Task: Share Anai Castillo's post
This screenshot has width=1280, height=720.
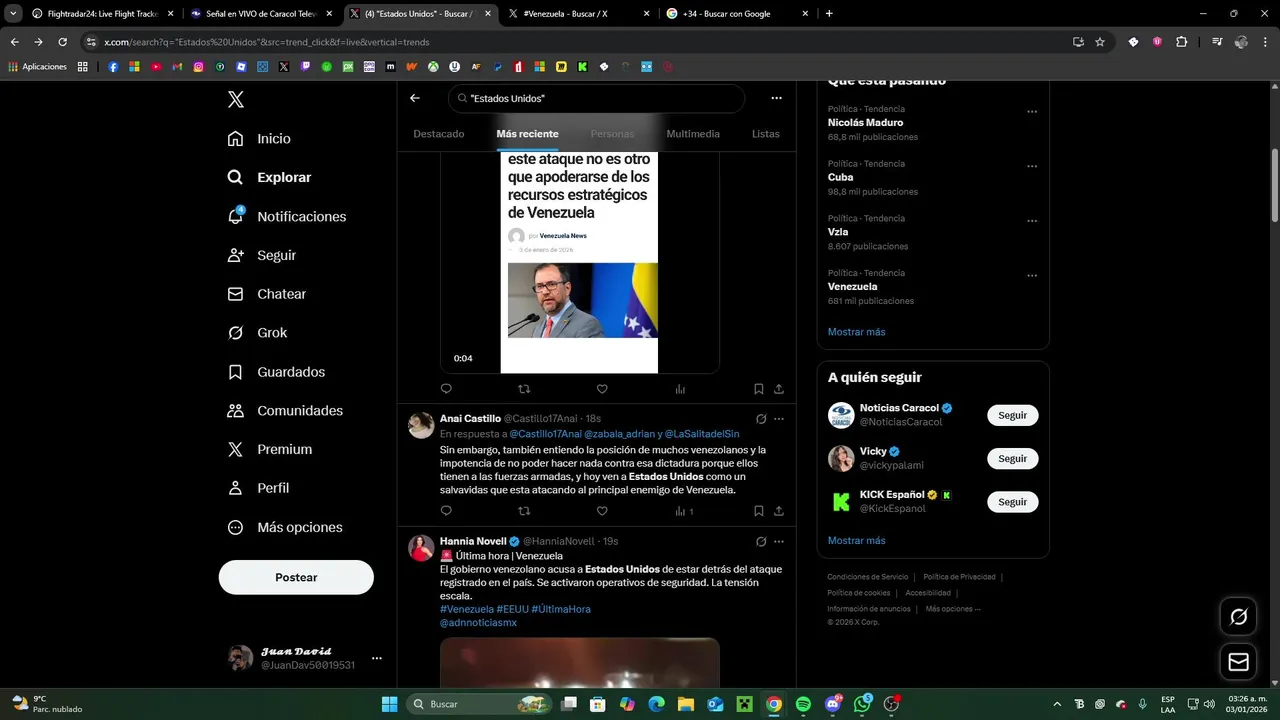Action: point(779,511)
